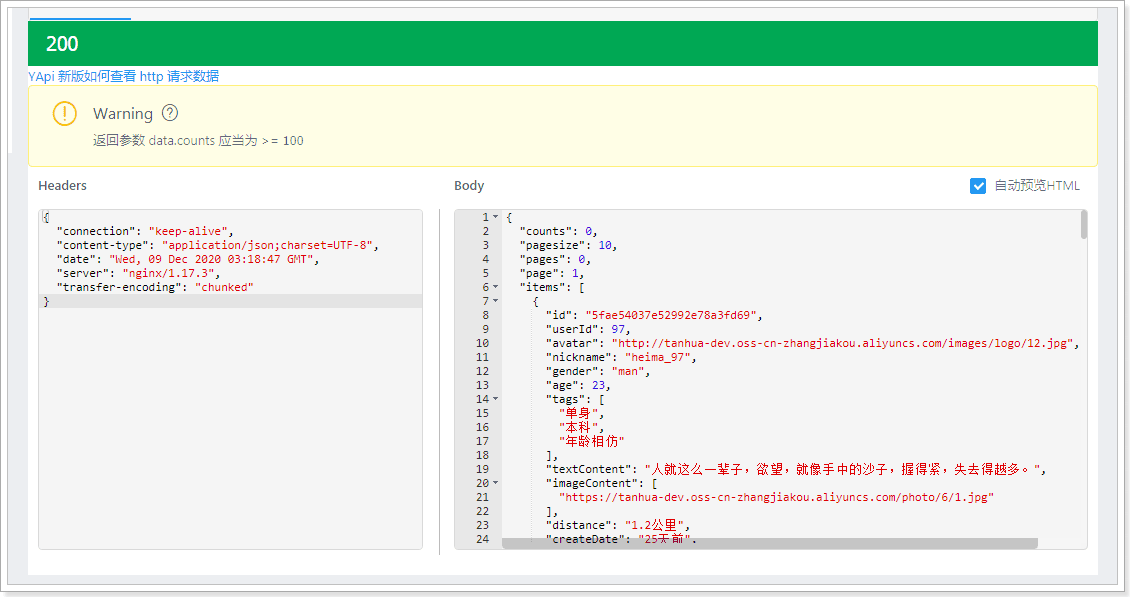Click the highlighted closing brace line in Headers
The height and width of the screenshot is (597, 1130).
pos(230,301)
